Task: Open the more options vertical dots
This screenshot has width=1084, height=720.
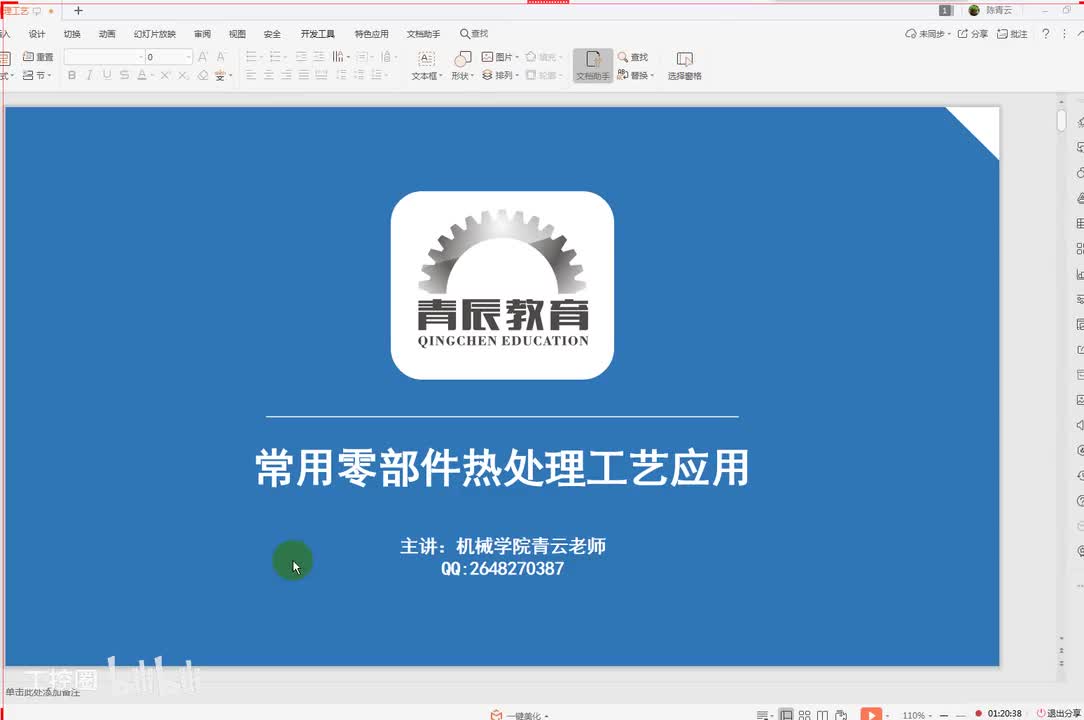Action: point(1064,33)
